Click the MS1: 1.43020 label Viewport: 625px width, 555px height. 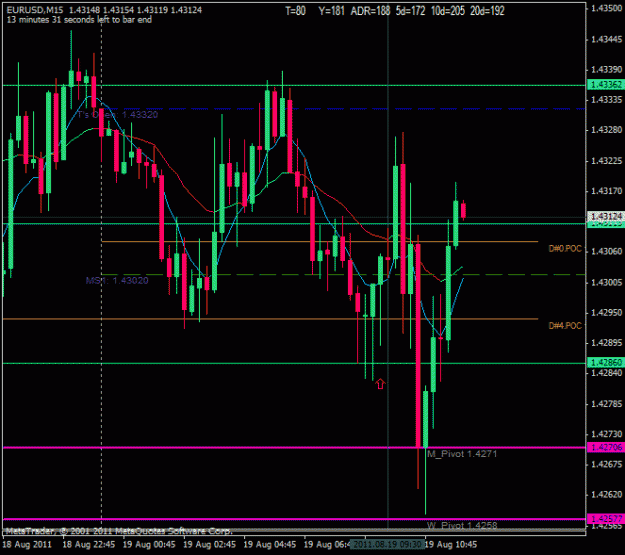coord(117,281)
